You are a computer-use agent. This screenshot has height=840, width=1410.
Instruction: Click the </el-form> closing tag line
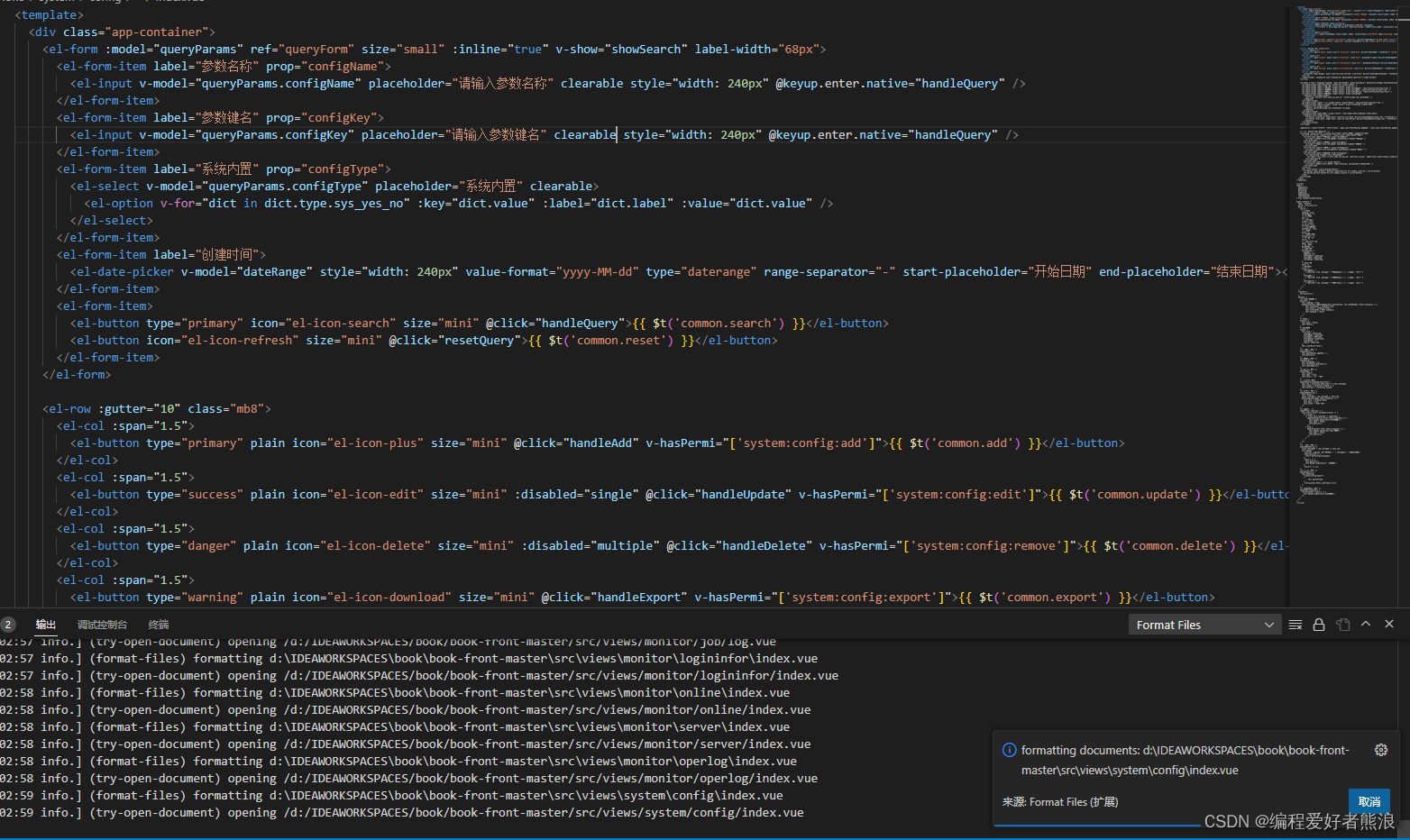point(77,374)
